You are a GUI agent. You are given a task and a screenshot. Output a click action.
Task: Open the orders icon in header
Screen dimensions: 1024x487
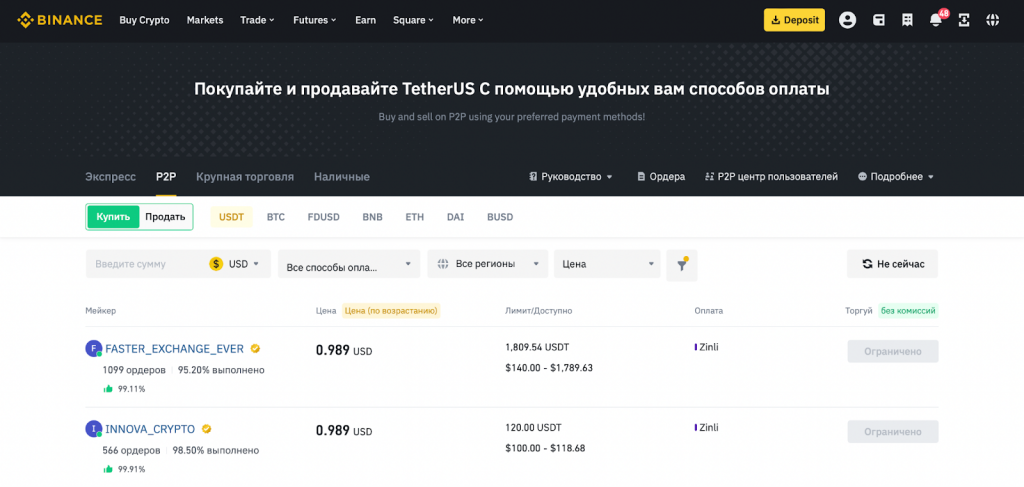pyautogui.click(x=907, y=20)
